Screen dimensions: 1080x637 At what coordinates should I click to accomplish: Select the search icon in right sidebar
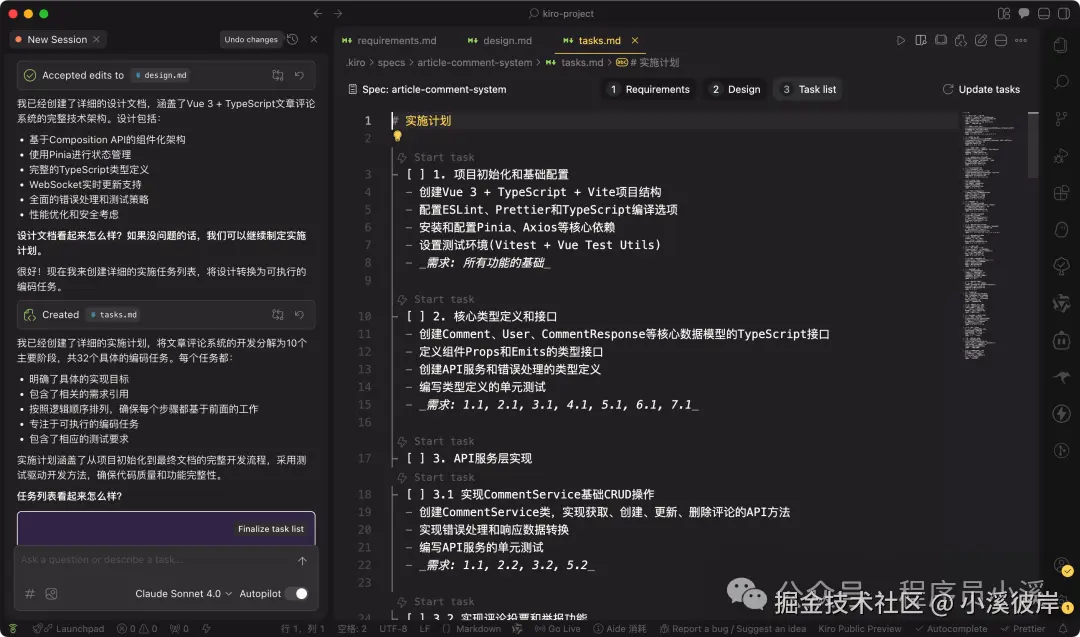coord(1061,82)
